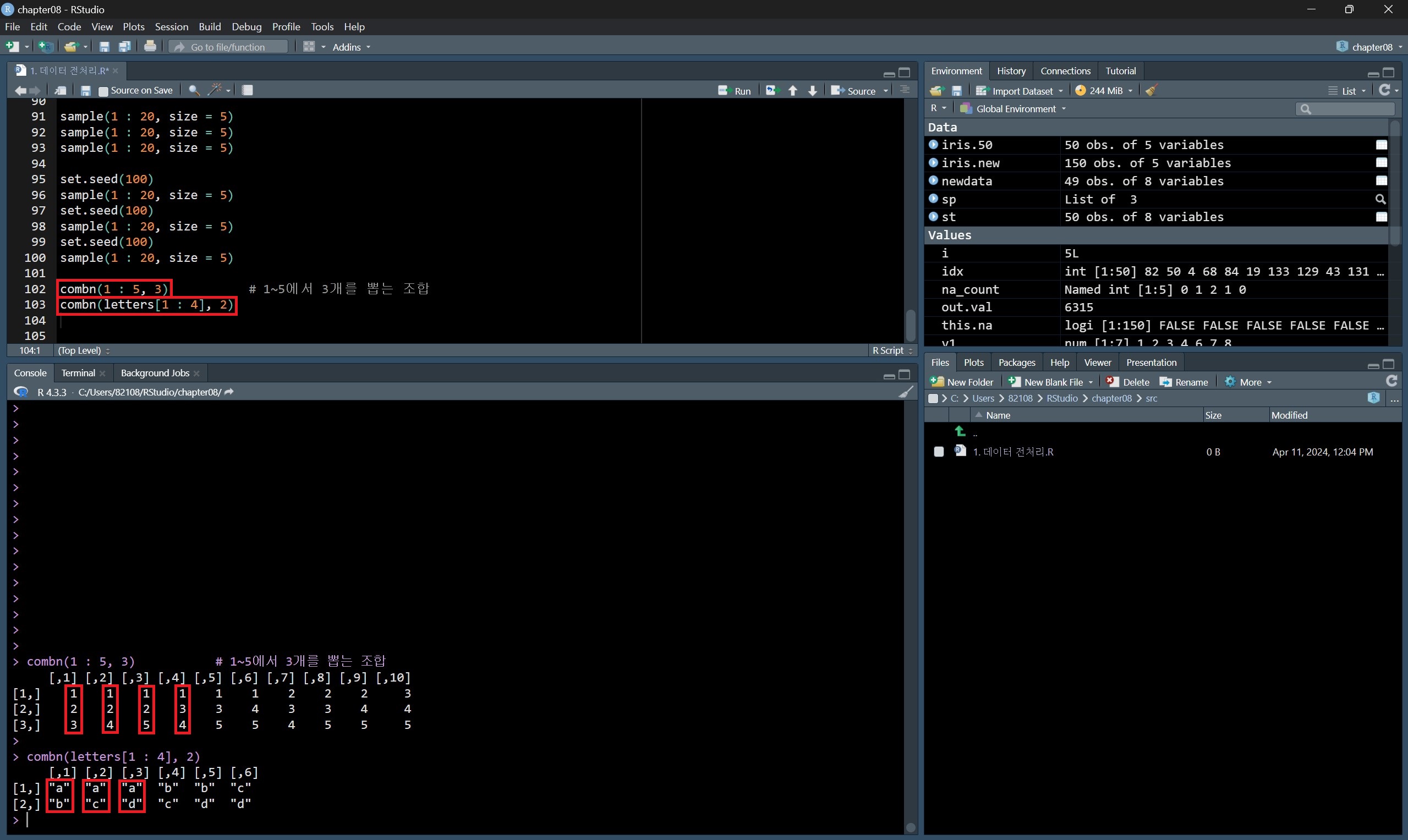This screenshot has width=1408, height=840.
Task: Open the code tools magic wand
Action: tap(215, 90)
